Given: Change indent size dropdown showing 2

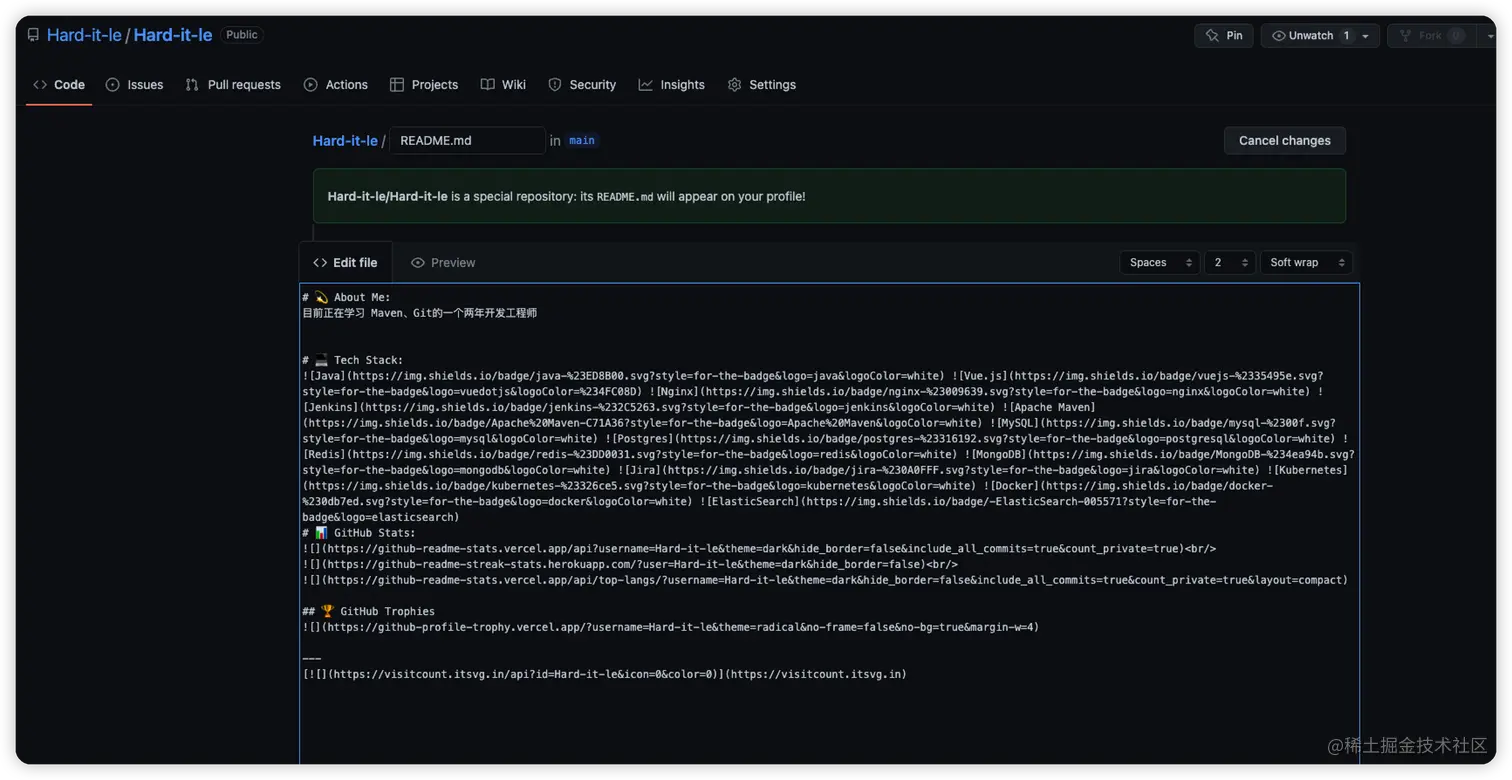Looking at the screenshot, I should click(1230, 263).
